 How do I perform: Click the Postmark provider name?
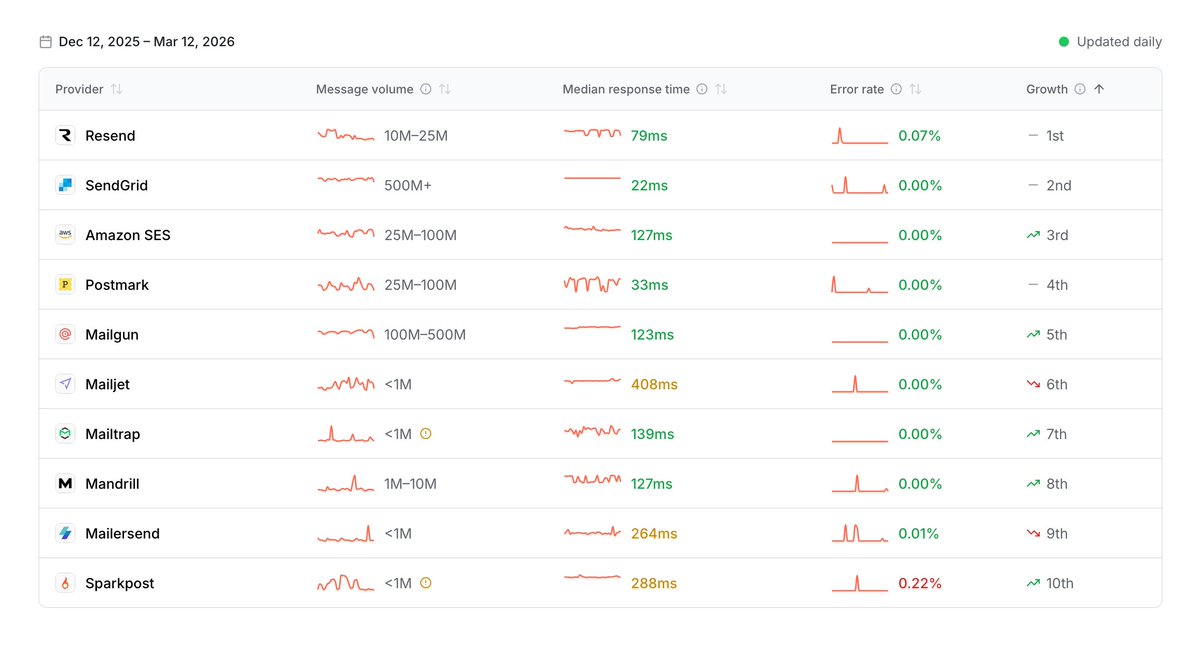117,285
